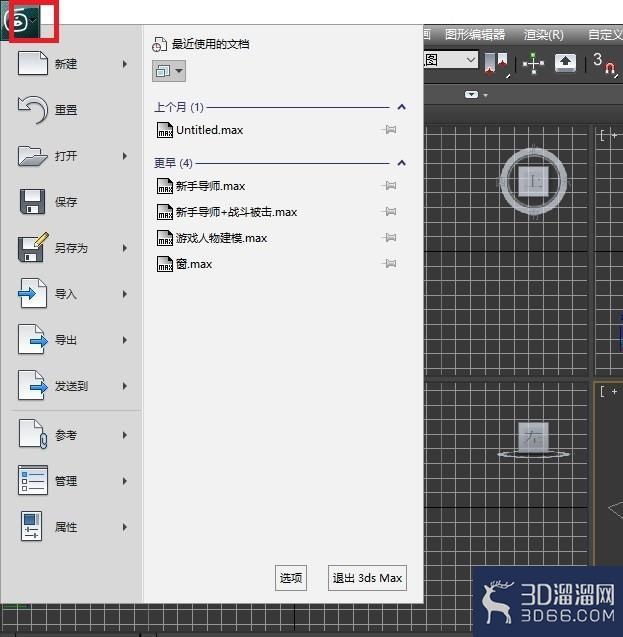The width and height of the screenshot is (623, 637).
Task: Collapse the 更早 (4) group
Action: pyautogui.click(x=401, y=163)
